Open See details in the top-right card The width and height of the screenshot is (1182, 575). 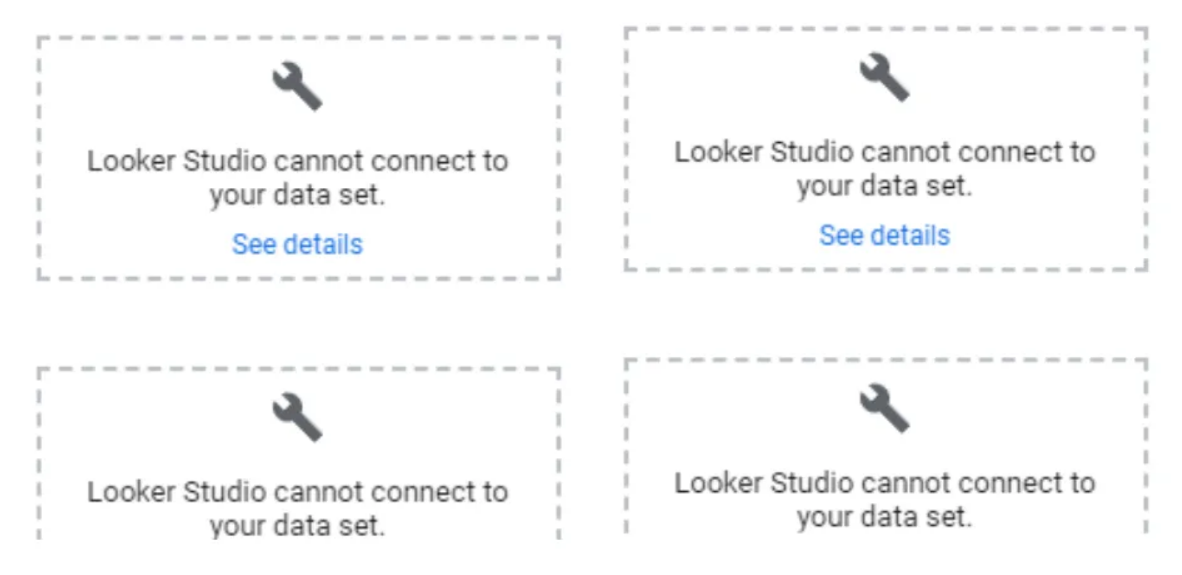pyautogui.click(x=884, y=235)
